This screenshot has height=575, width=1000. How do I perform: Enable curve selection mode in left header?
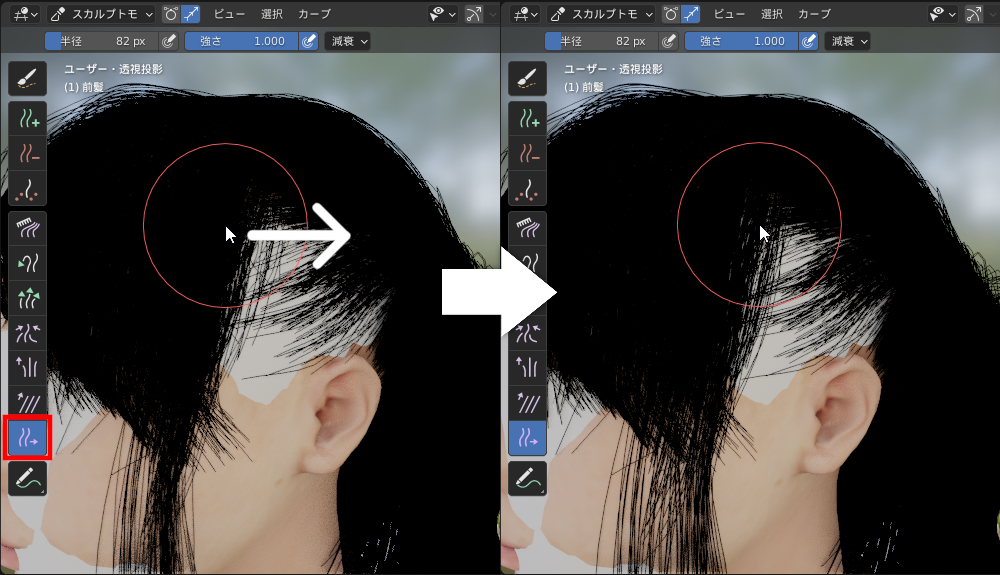coord(190,14)
